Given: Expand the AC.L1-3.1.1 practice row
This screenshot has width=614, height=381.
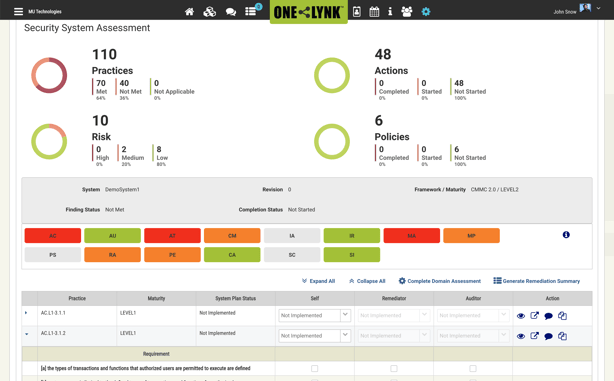Looking at the screenshot, I should (26, 313).
